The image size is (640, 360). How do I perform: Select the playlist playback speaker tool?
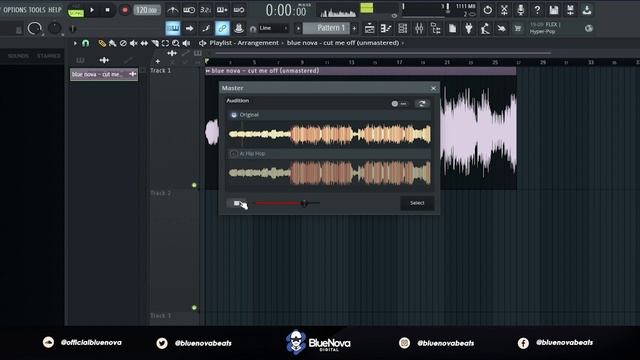(187, 43)
